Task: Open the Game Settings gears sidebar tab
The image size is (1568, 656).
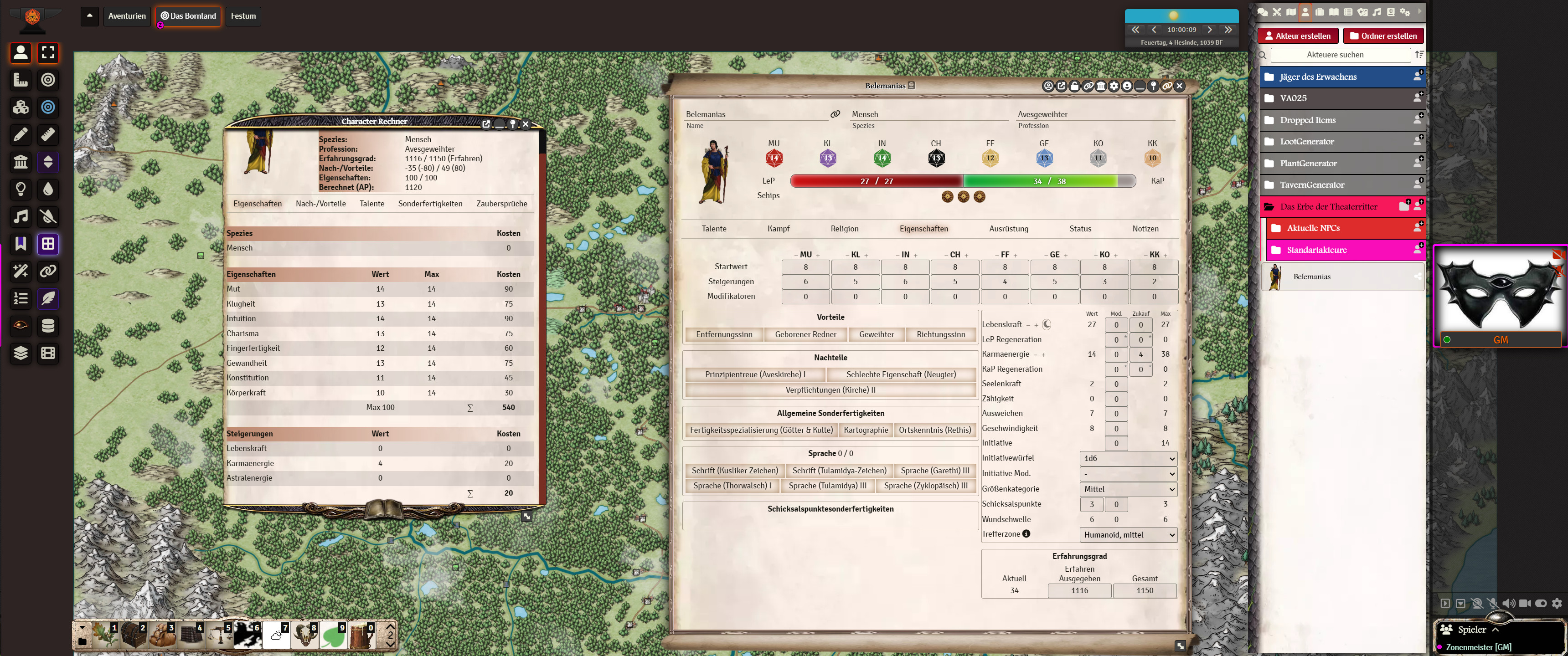Action: [x=1405, y=11]
